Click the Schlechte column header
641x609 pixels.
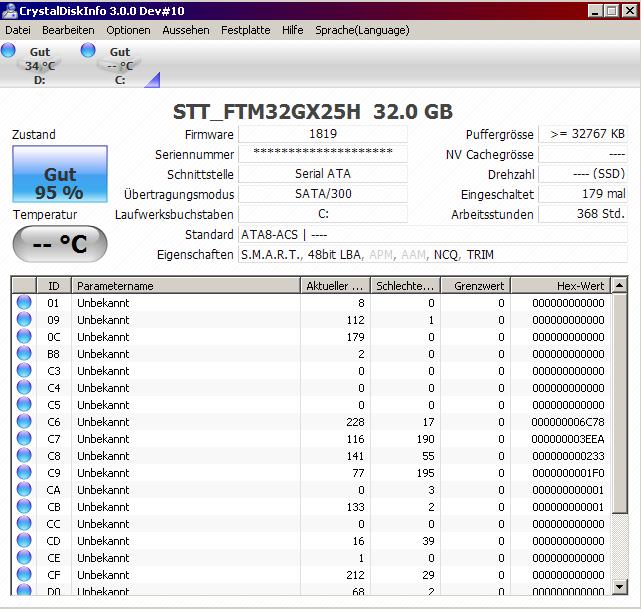(x=405, y=286)
